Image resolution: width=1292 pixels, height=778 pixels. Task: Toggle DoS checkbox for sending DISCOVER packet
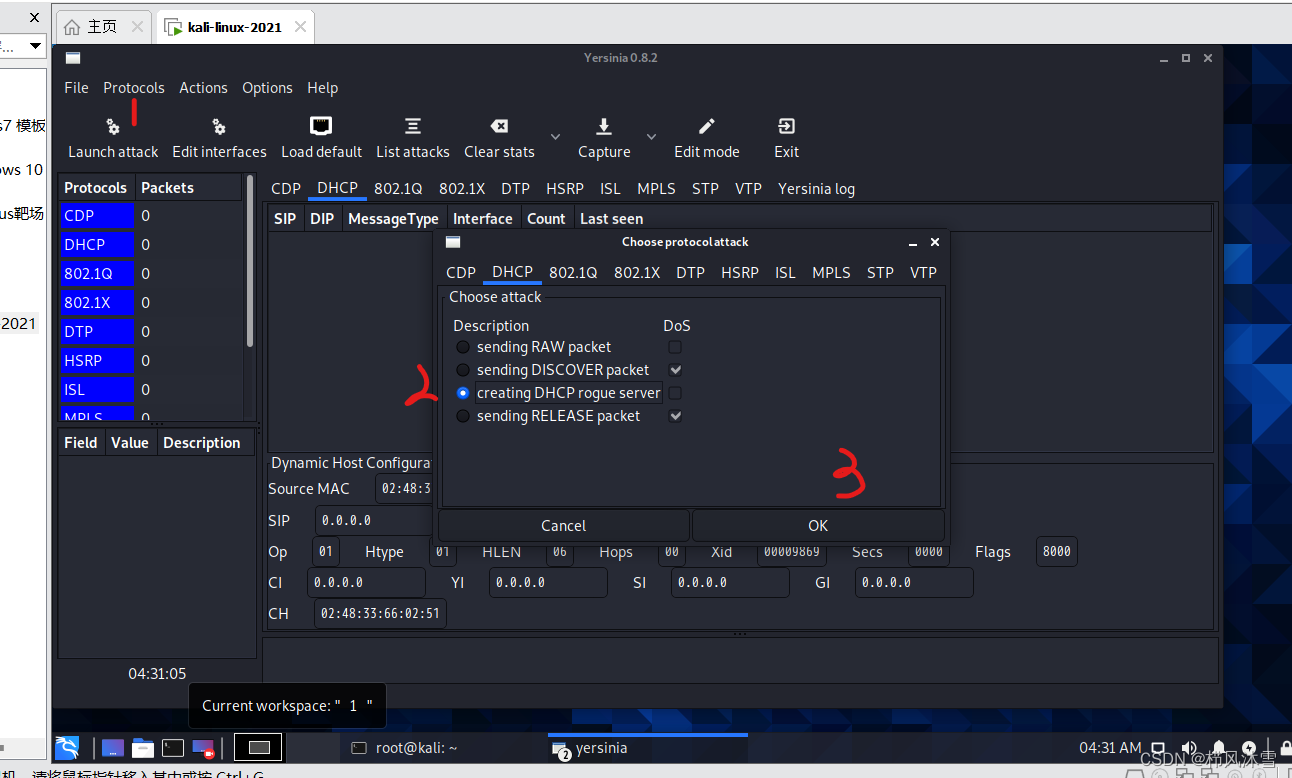(x=675, y=370)
